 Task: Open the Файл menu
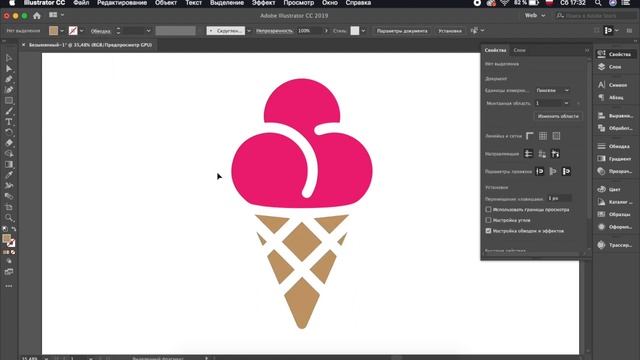point(81,3)
